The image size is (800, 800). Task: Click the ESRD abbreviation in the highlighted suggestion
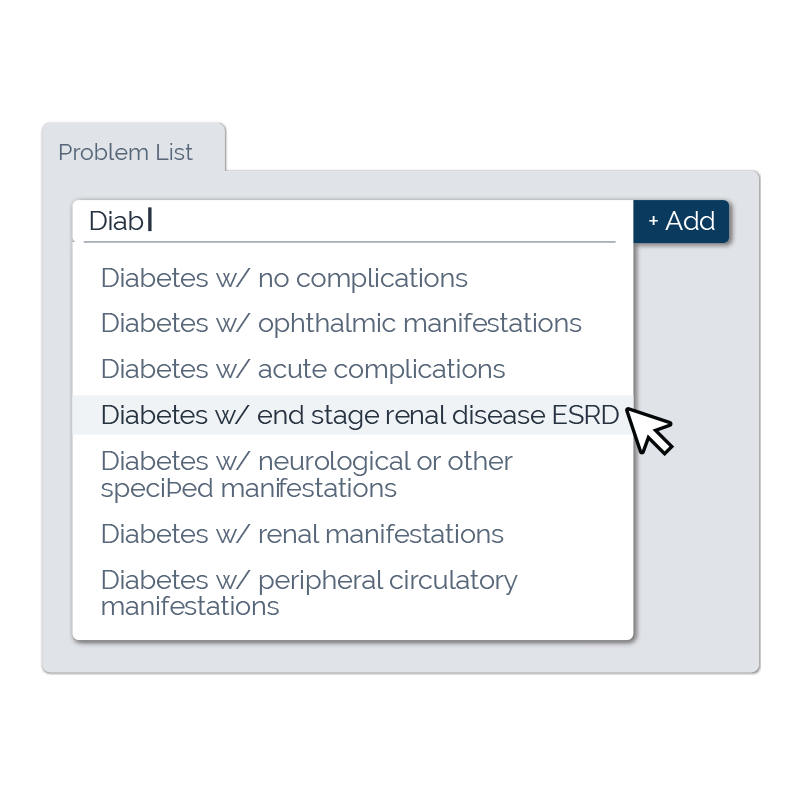(x=586, y=416)
